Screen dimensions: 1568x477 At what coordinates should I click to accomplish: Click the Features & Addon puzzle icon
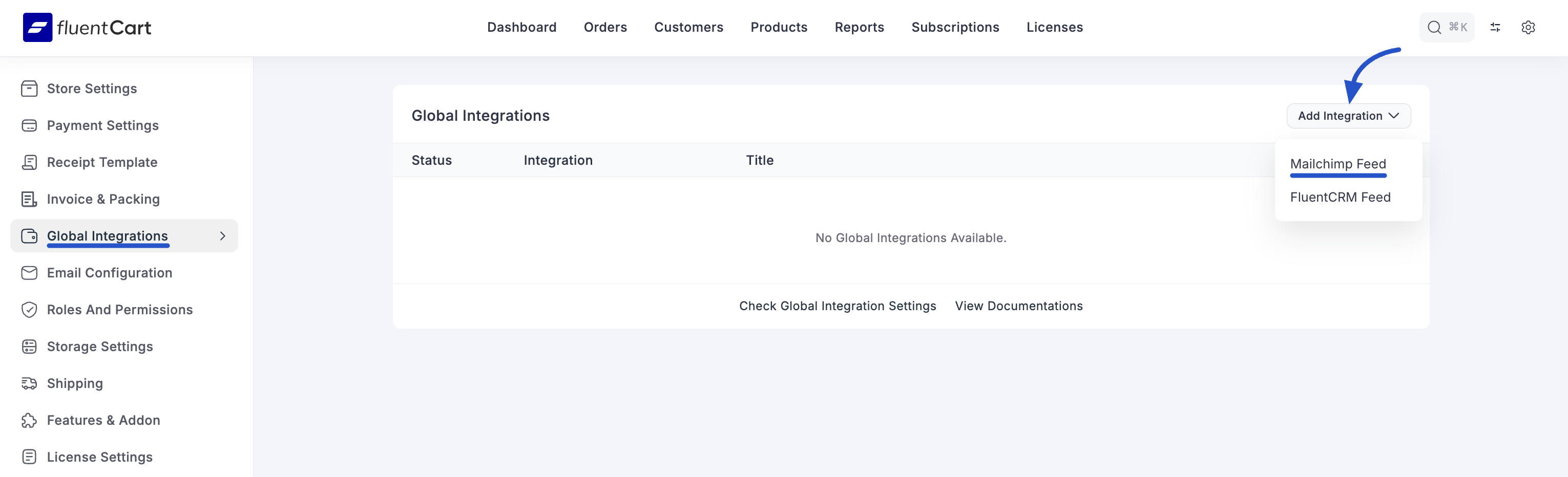[29, 420]
